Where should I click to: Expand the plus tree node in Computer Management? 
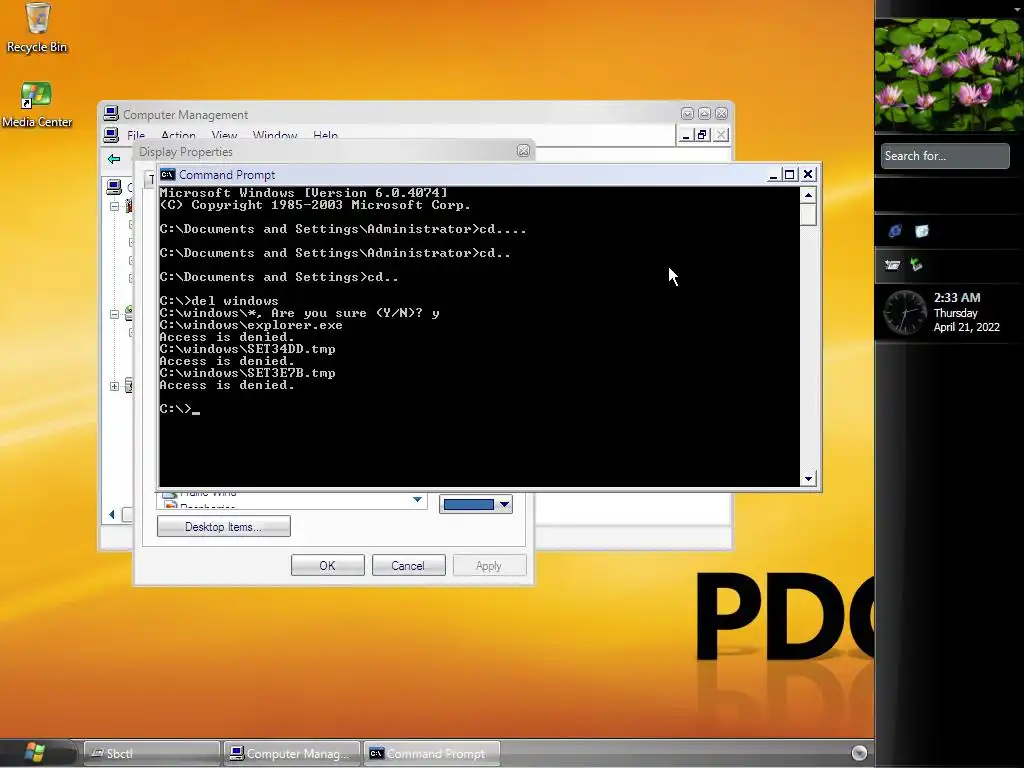point(114,386)
